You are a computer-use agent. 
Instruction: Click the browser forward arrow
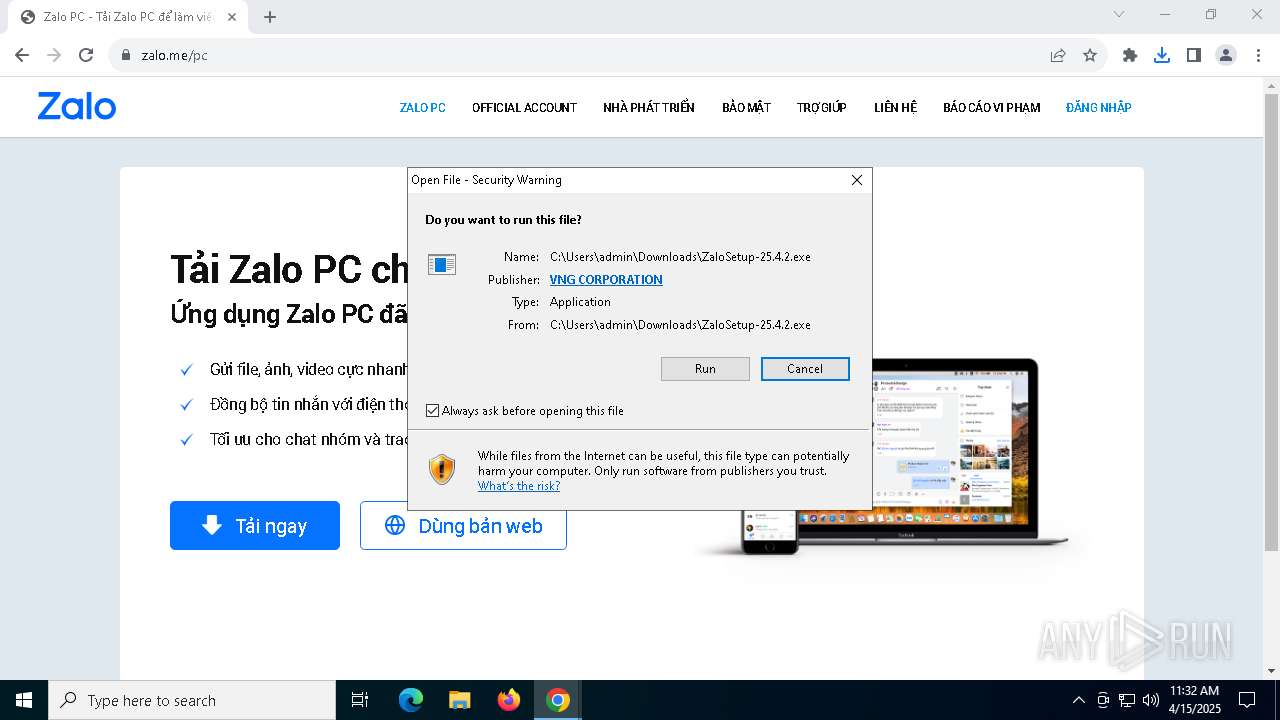pos(54,55)
